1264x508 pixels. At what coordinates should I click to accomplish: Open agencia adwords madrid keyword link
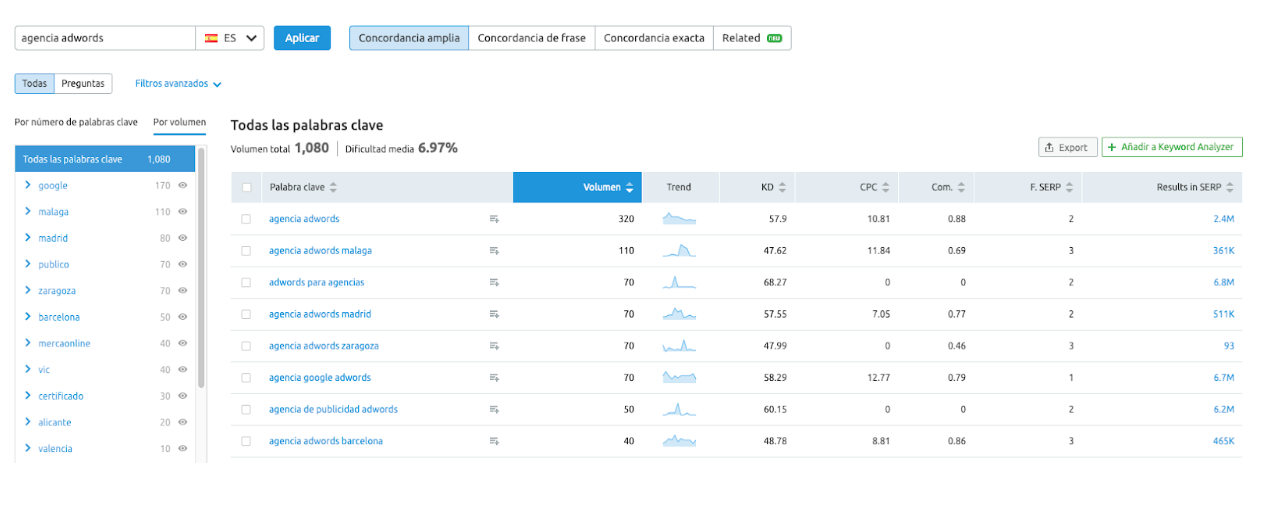tap(320, 314)
